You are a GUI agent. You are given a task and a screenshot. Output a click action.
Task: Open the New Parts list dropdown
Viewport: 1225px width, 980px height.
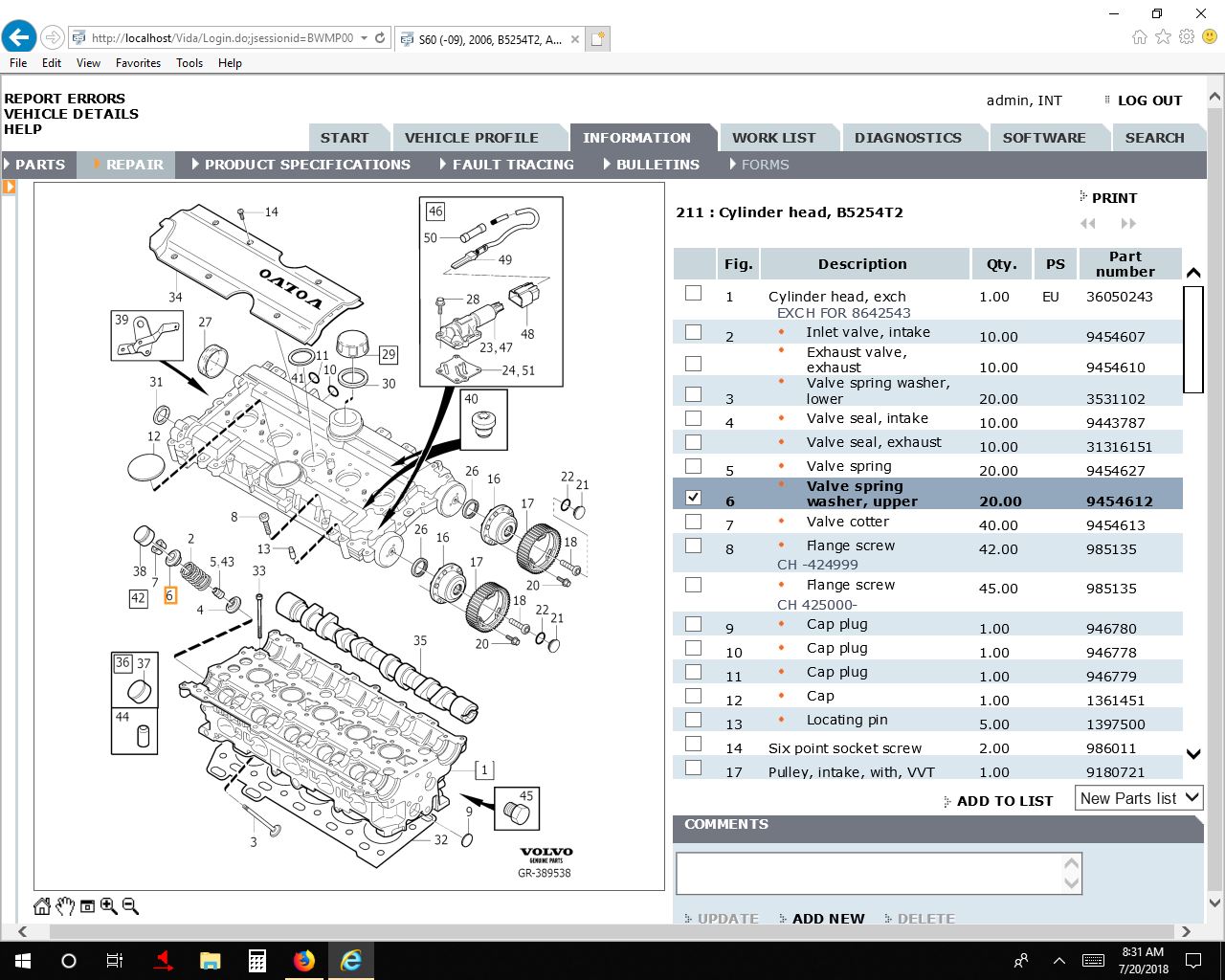1139,798
